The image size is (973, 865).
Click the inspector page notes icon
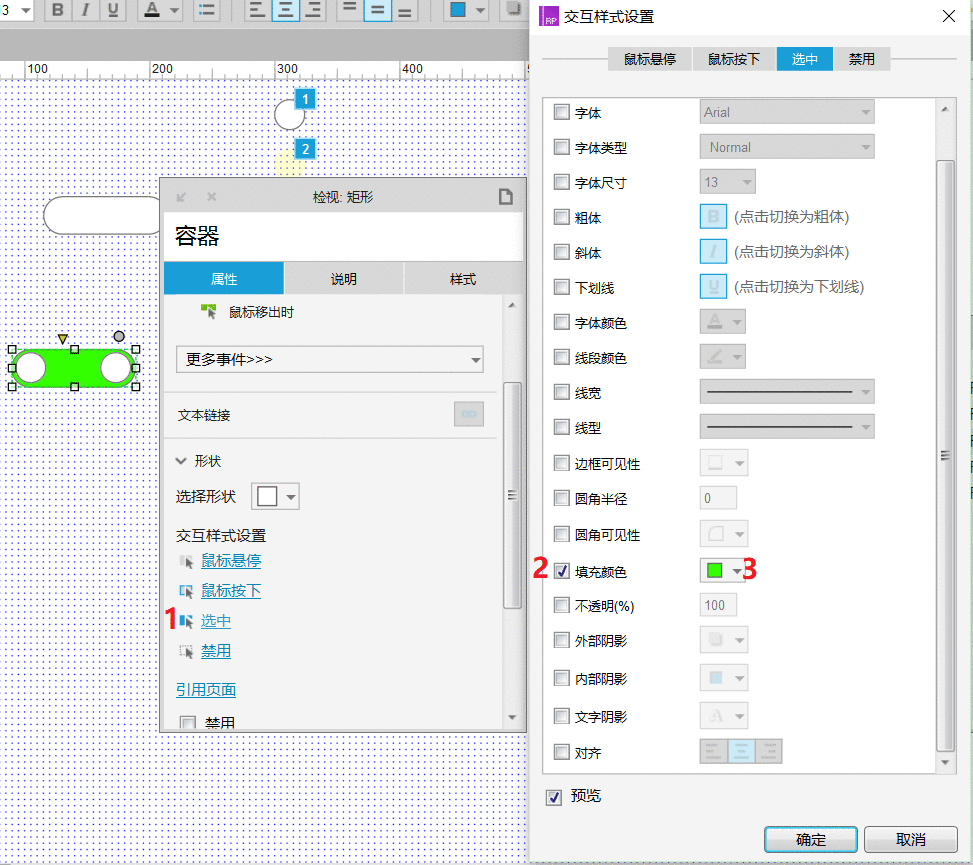[506, 197]
